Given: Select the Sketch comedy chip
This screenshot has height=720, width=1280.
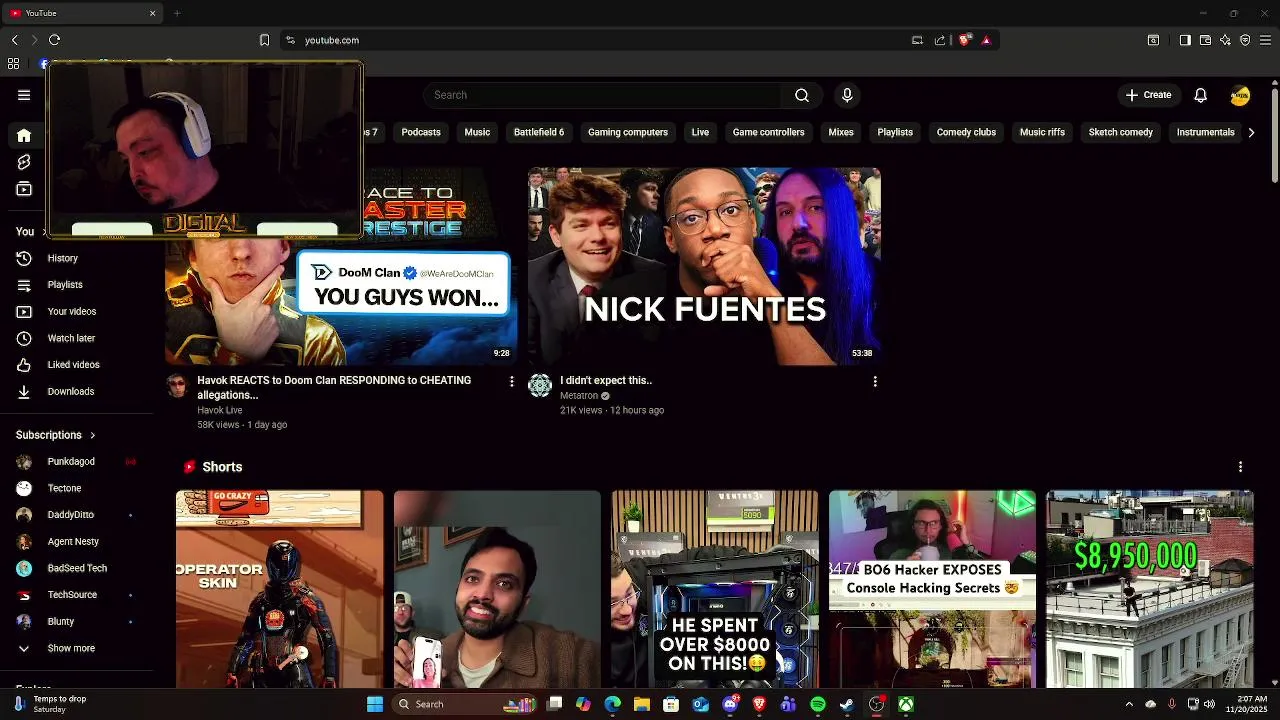Looking at the screenshot, I should tap(1121, 132).
